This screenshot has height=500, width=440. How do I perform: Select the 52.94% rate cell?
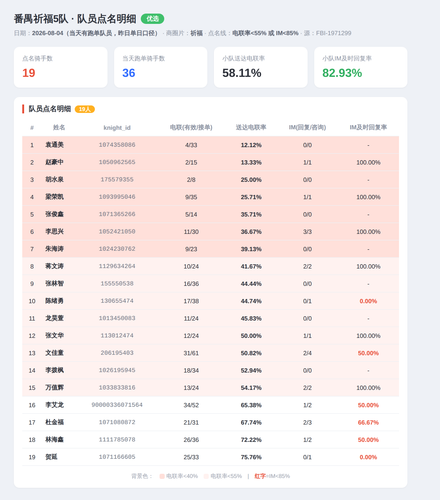pos(251,370)
